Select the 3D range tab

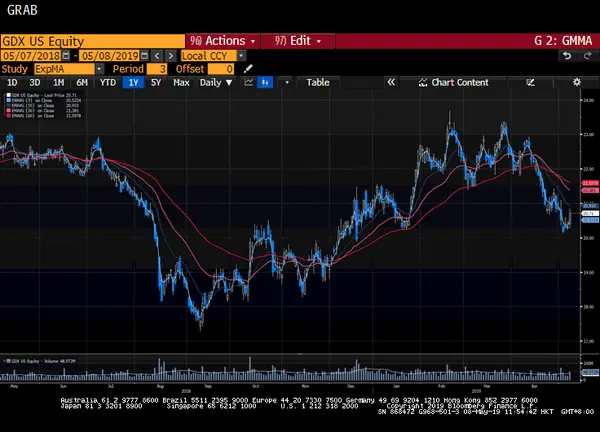(x=35, y=82)
